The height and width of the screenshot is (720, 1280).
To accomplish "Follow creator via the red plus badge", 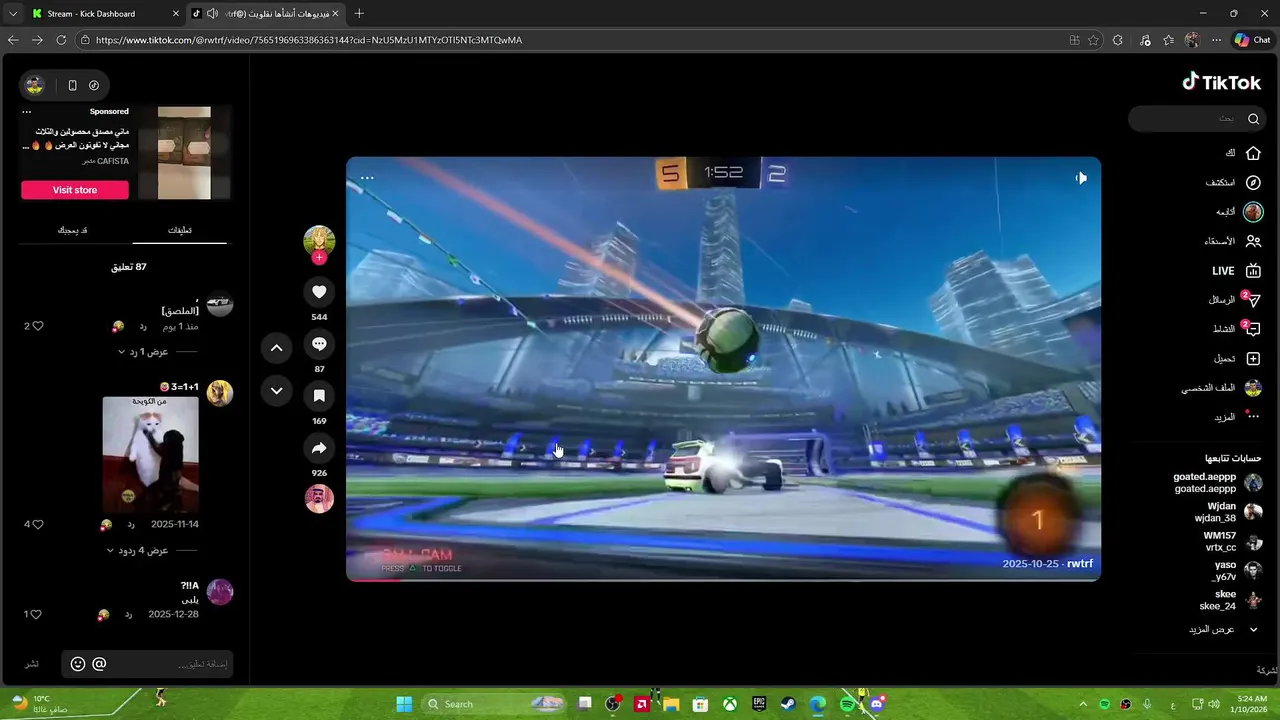I will point(319,258).
